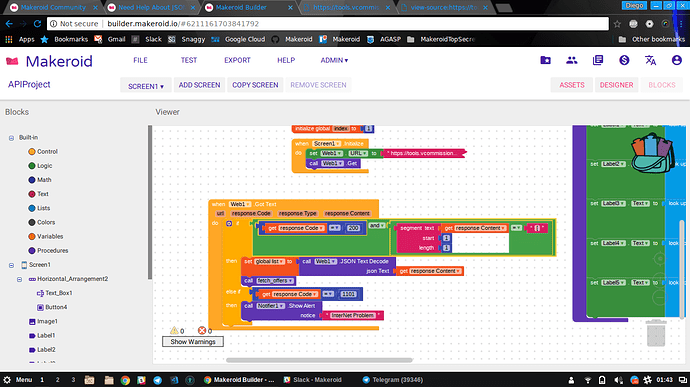
Task: Click the 1101 number block
Action: click(348, 294)
